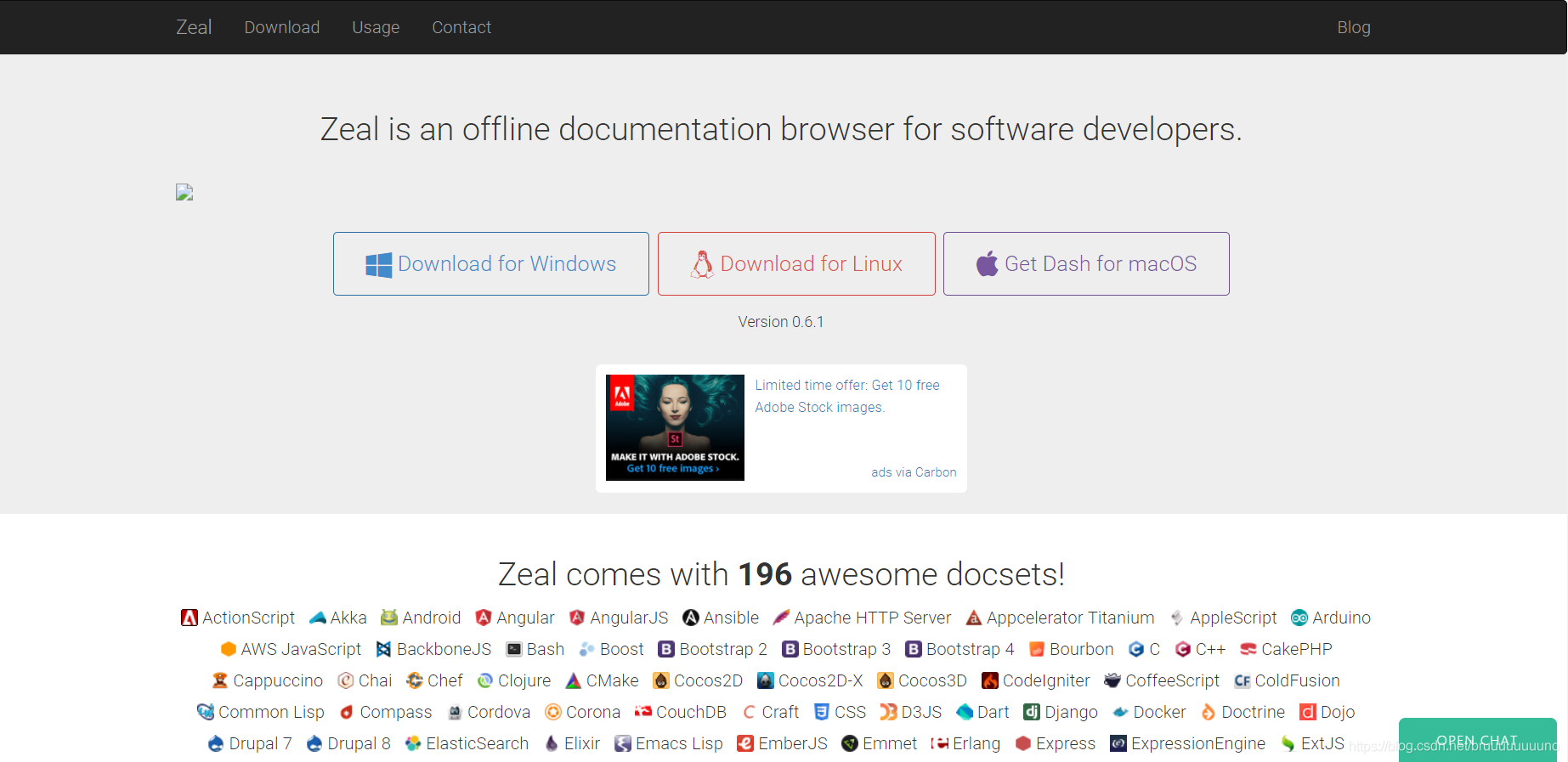The height and width of the screenshot is (762, 1568).
Task: Open the Adobe Stock offer link
Action: [847, 396]
